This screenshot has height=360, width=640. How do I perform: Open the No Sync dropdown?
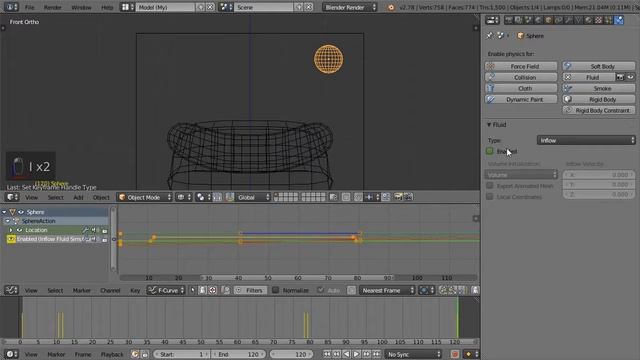[x=413, y=354]
